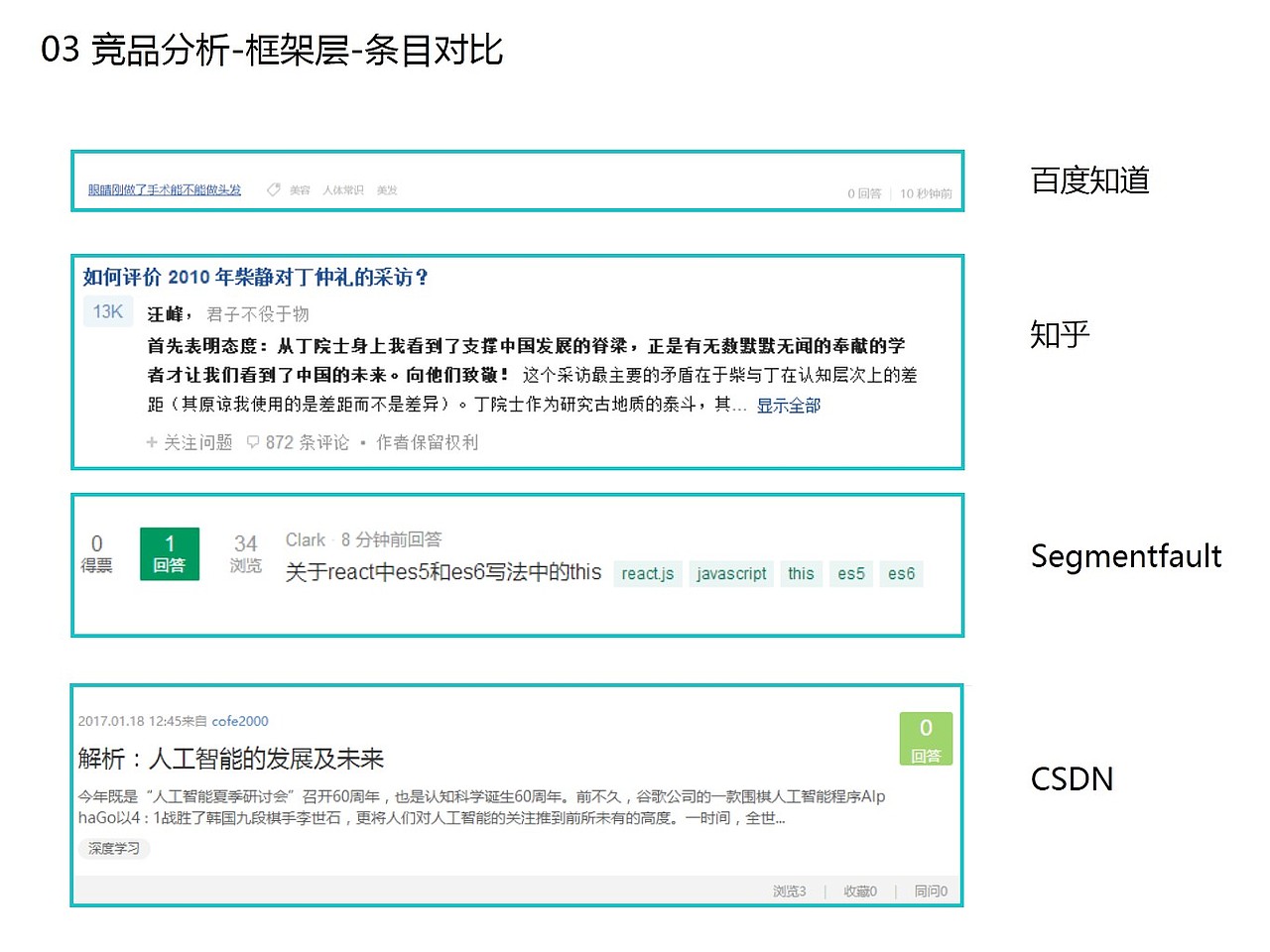Click the green "0 回答" badge on CSDN
The image size is (1270, 952).
(x=926, y=738)
